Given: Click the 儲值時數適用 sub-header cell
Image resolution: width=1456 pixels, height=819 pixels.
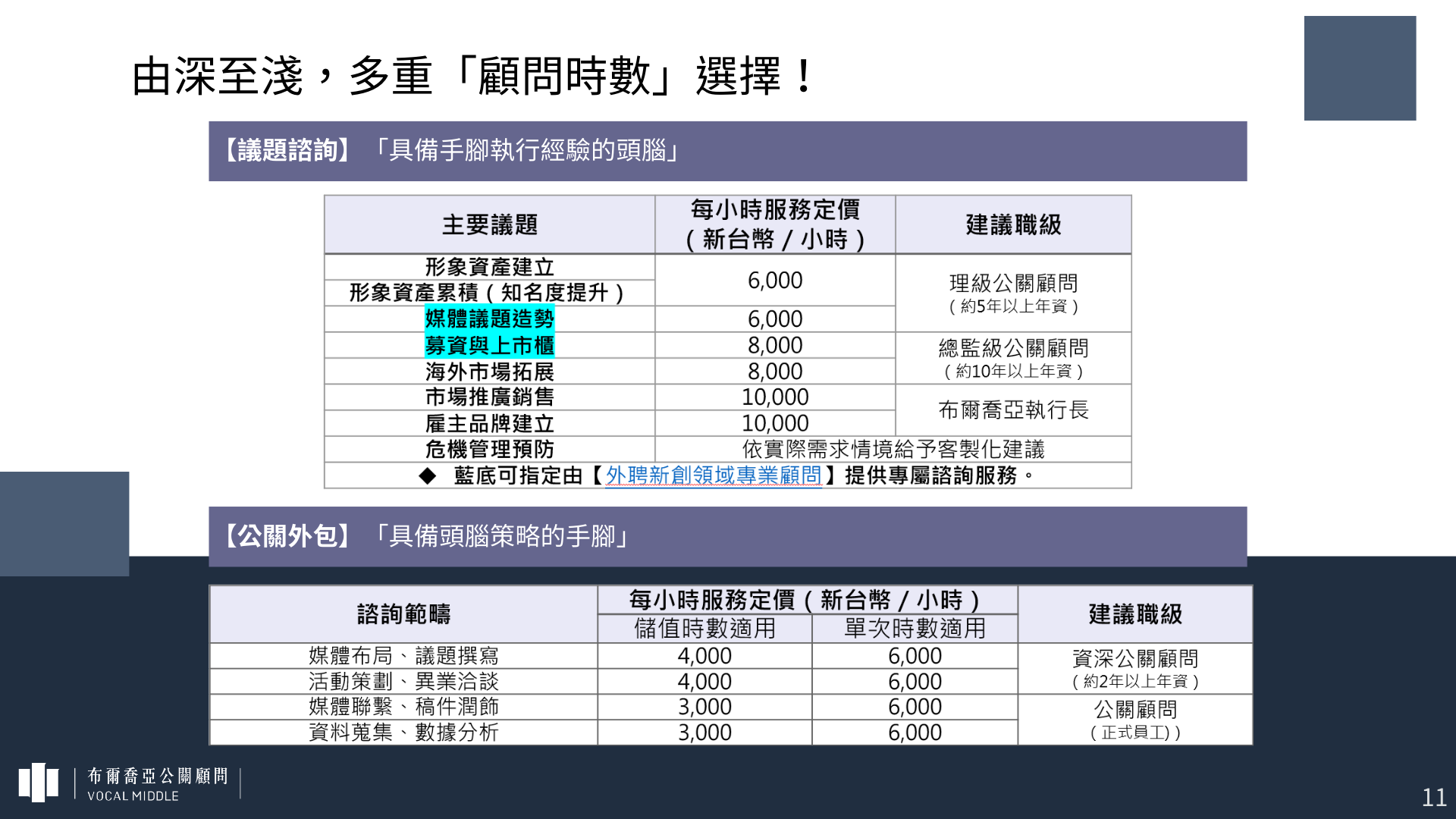Looking at the screenshot, I should (x=704, y=629).
